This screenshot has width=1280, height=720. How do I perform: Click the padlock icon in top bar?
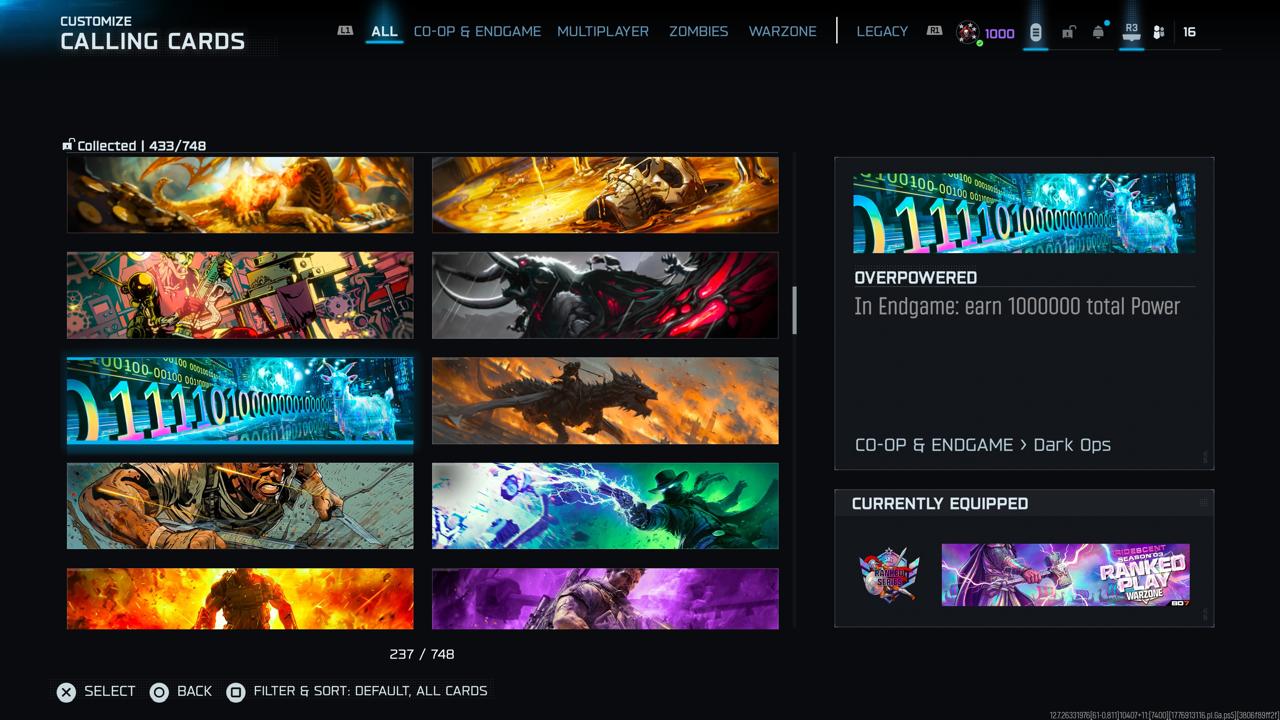[1068, 32]
